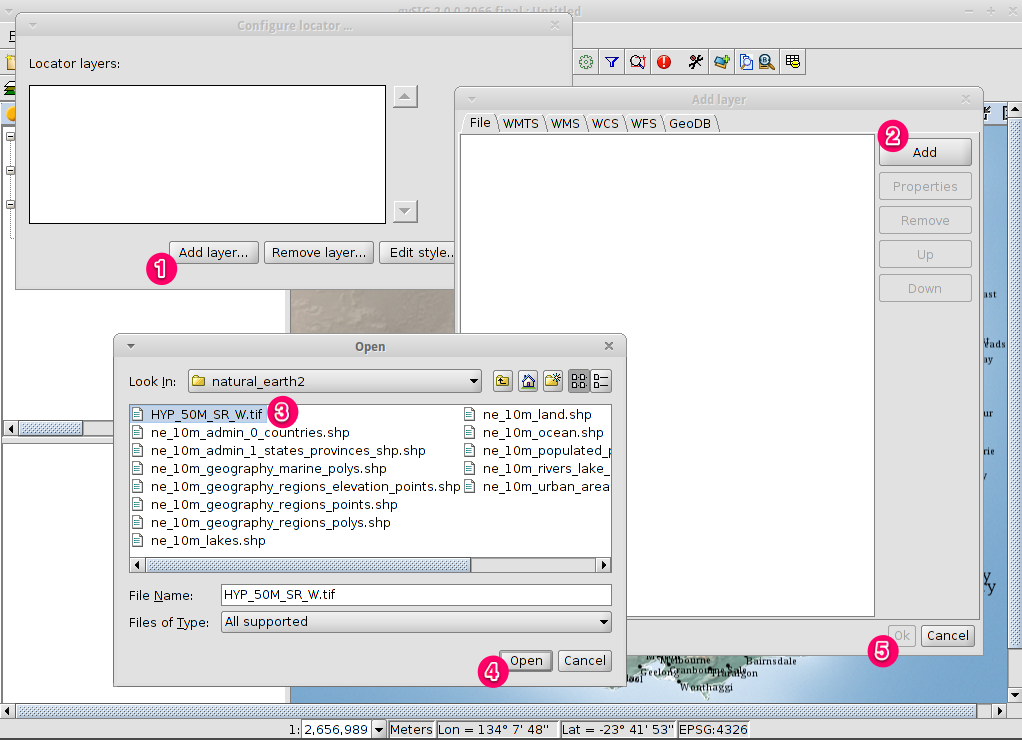The width and height of the screenshot is (1022, 740).
Task: Click Cancel in the Open dialog
Action: (x=585, y=660)
